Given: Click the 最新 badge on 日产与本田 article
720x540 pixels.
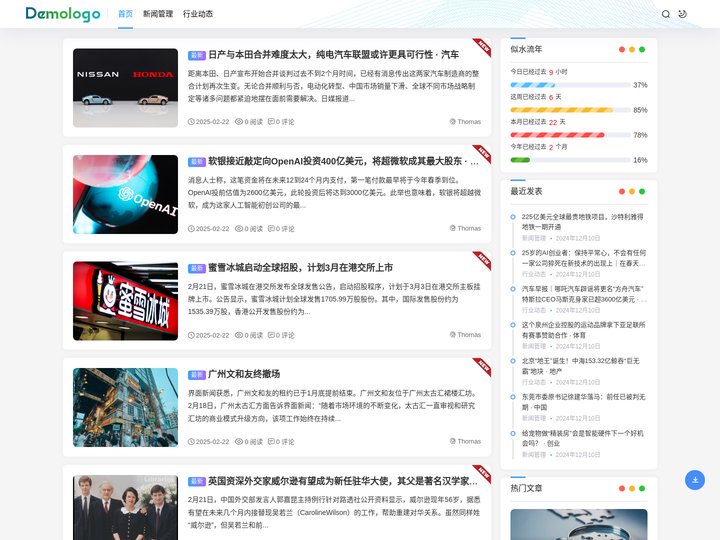Looking at the screenshot, I should (197, 55).
